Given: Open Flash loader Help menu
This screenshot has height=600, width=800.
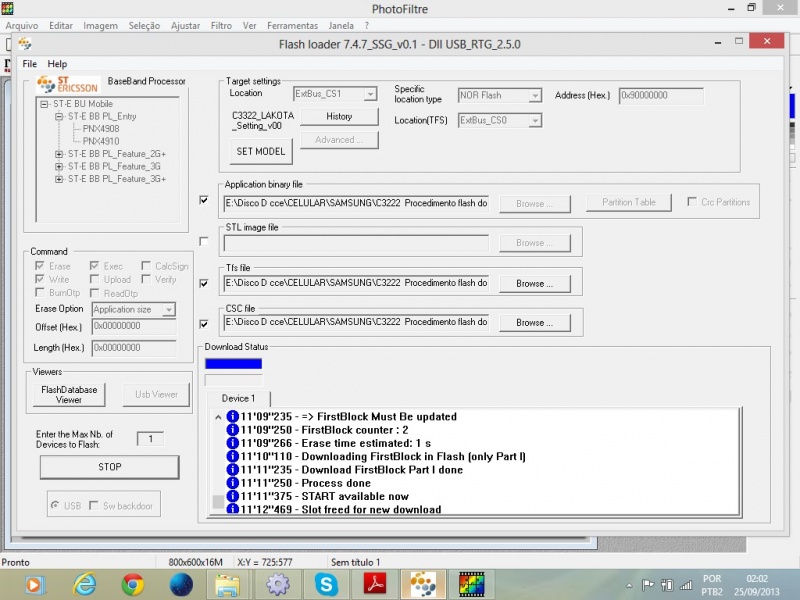Looking at the screenshot, I should coord(57,64).
